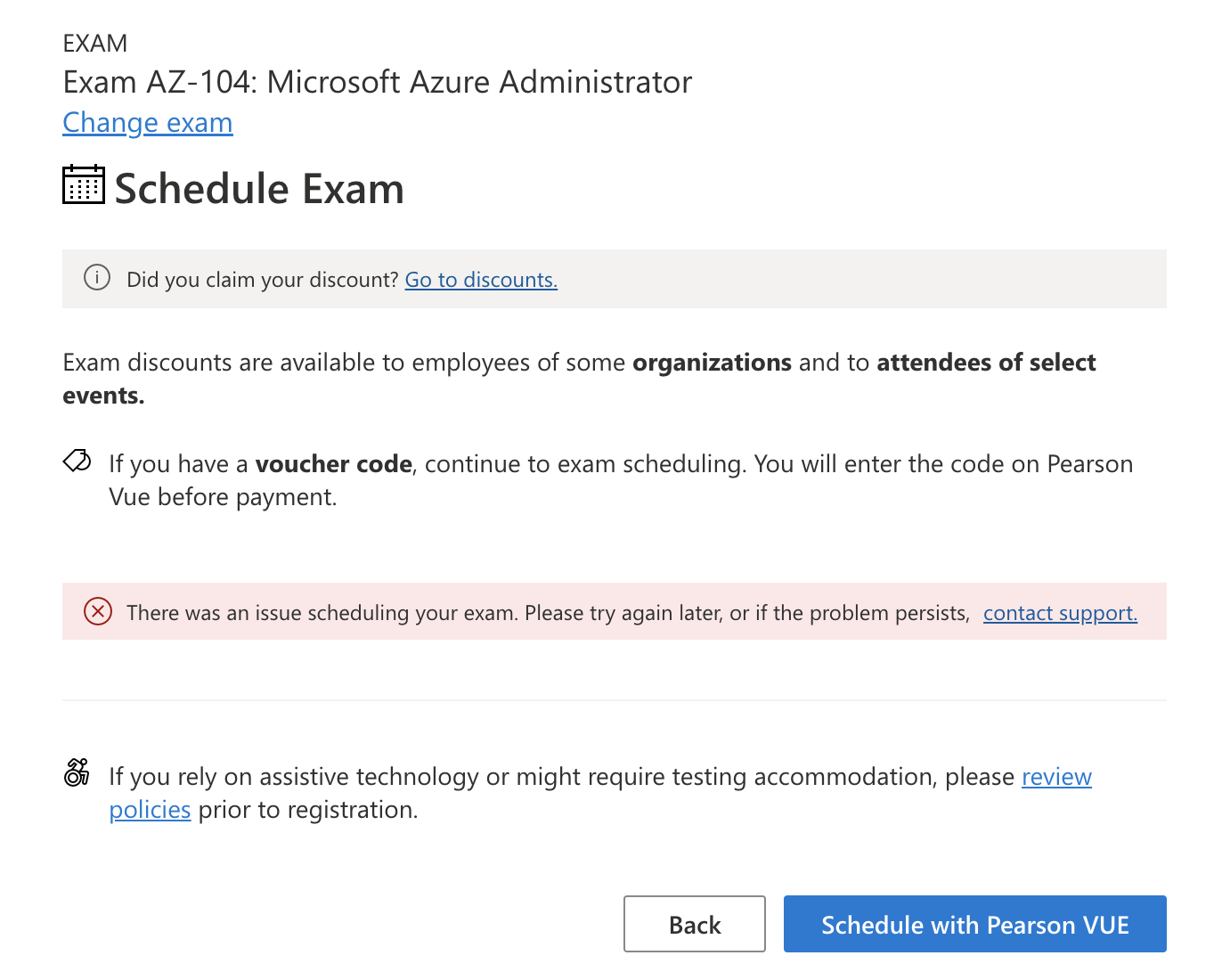Click the 'attendees of select' bold text
The width and height of the screenshot is (1222, 980).
click(x=986, y=363)
